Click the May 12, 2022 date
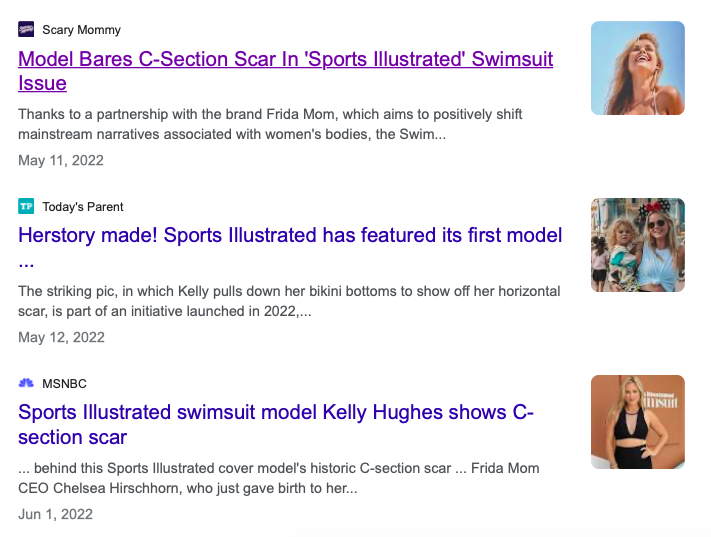This screenshot has height=537, width=711. pyautogui.click(x=61, y=338)
